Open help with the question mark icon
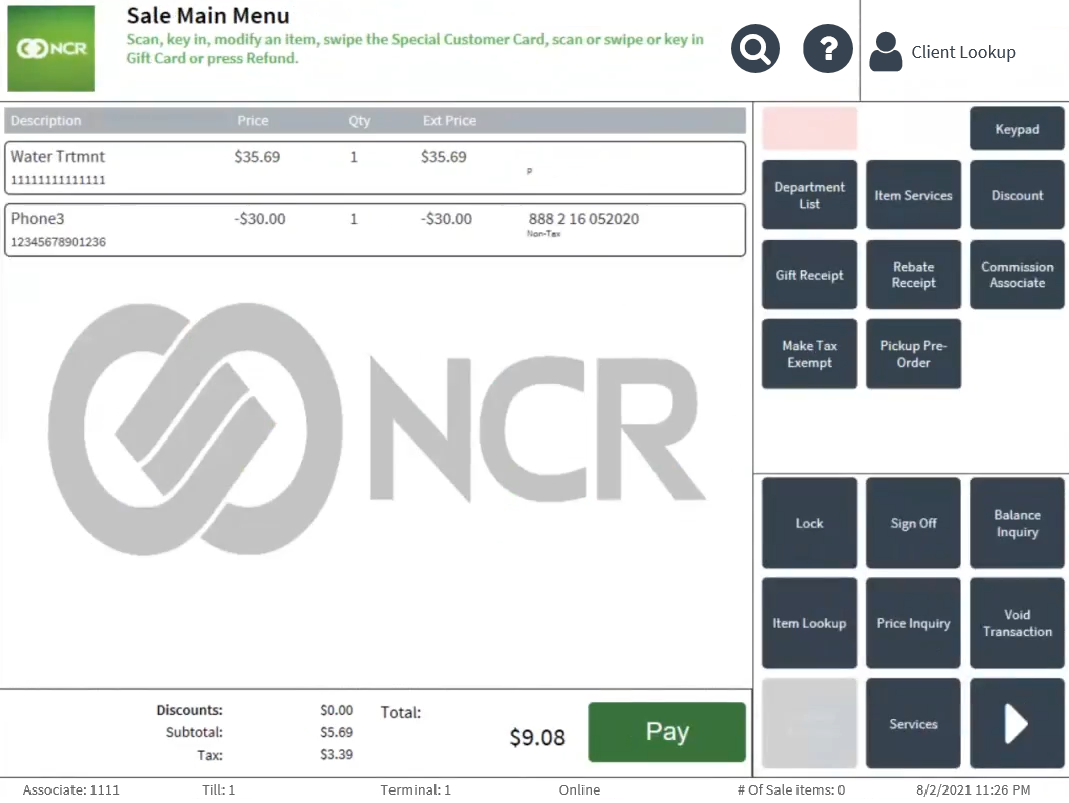1069x803 pixels. (828, 49)
